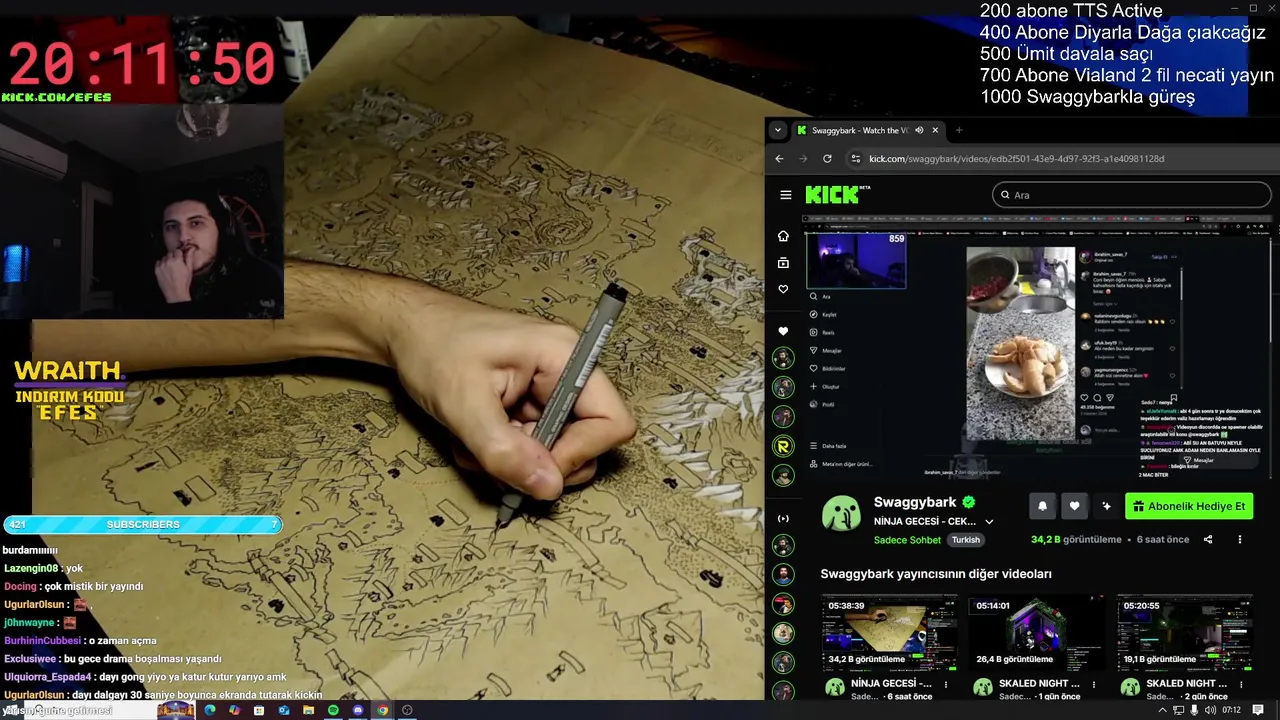Screen dimensions: 1280x720
Task: Go back in the browser
Action: coord(780,158)
